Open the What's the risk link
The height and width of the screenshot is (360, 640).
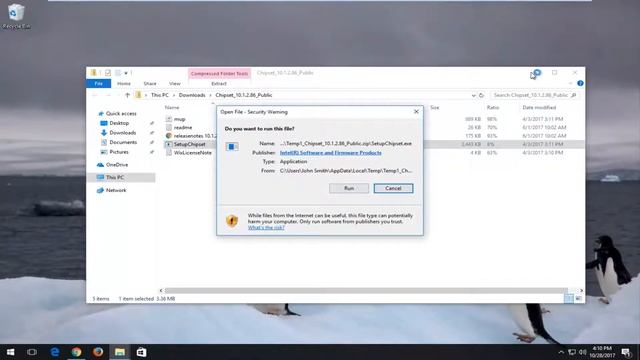pos(266,228)
